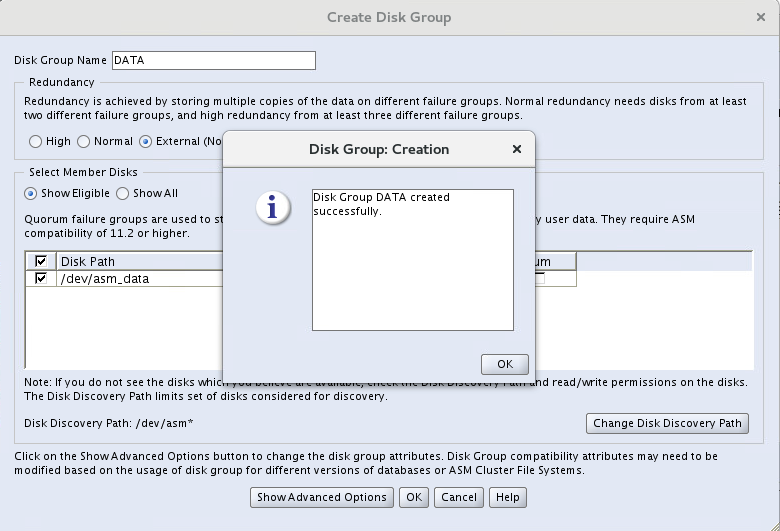The height and width of the screenshot is (531, 780).
Task: Select the /dev/asm_data row
Action: coord(138,279)
